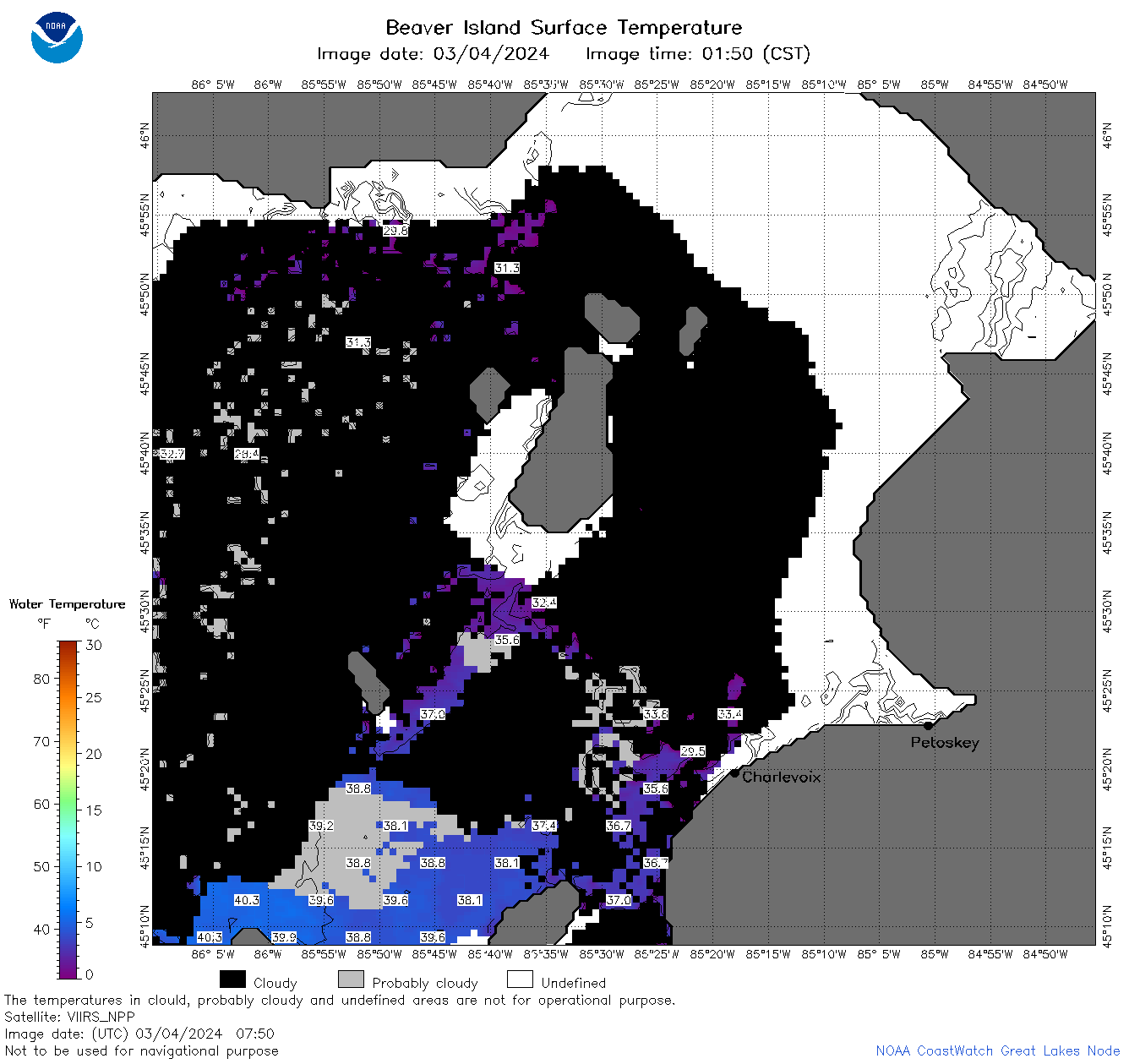The height and width of the screenshot is (1064, 1129).
Task: Click the Image date (UTC) 07:50 footer line
Action: point(139,1034)
